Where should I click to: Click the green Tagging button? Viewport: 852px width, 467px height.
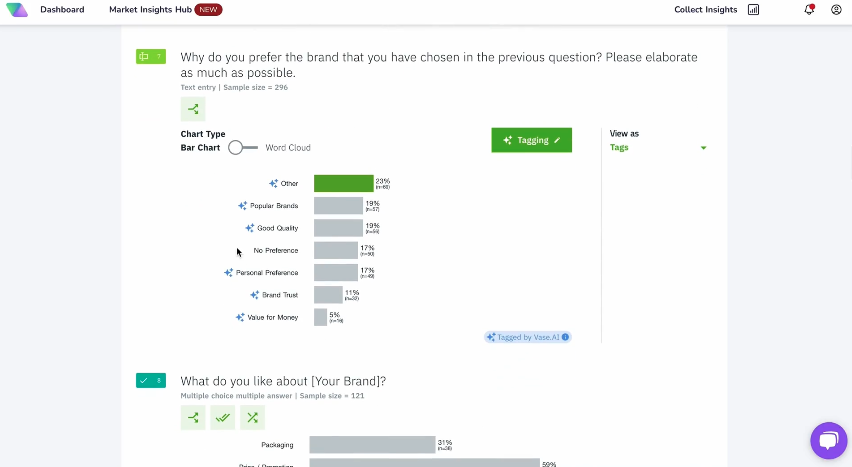click(x=531, y=140)
